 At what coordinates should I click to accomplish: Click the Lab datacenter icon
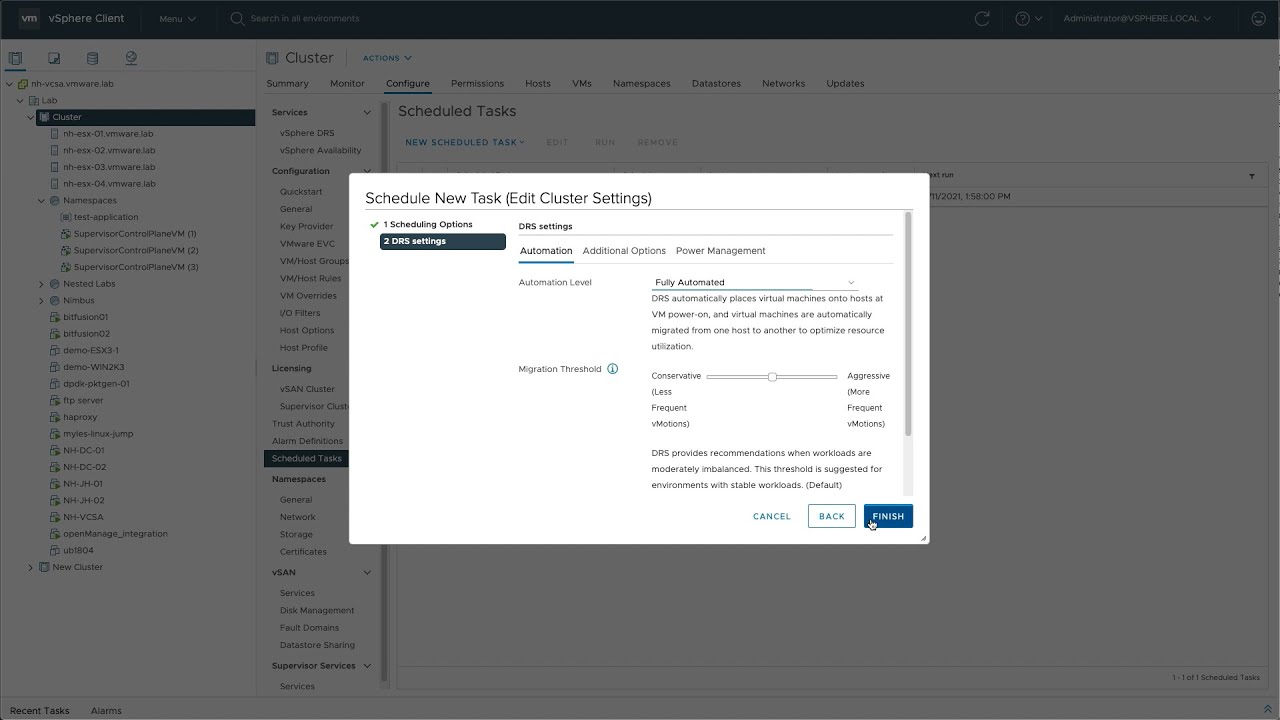point(33,100)
